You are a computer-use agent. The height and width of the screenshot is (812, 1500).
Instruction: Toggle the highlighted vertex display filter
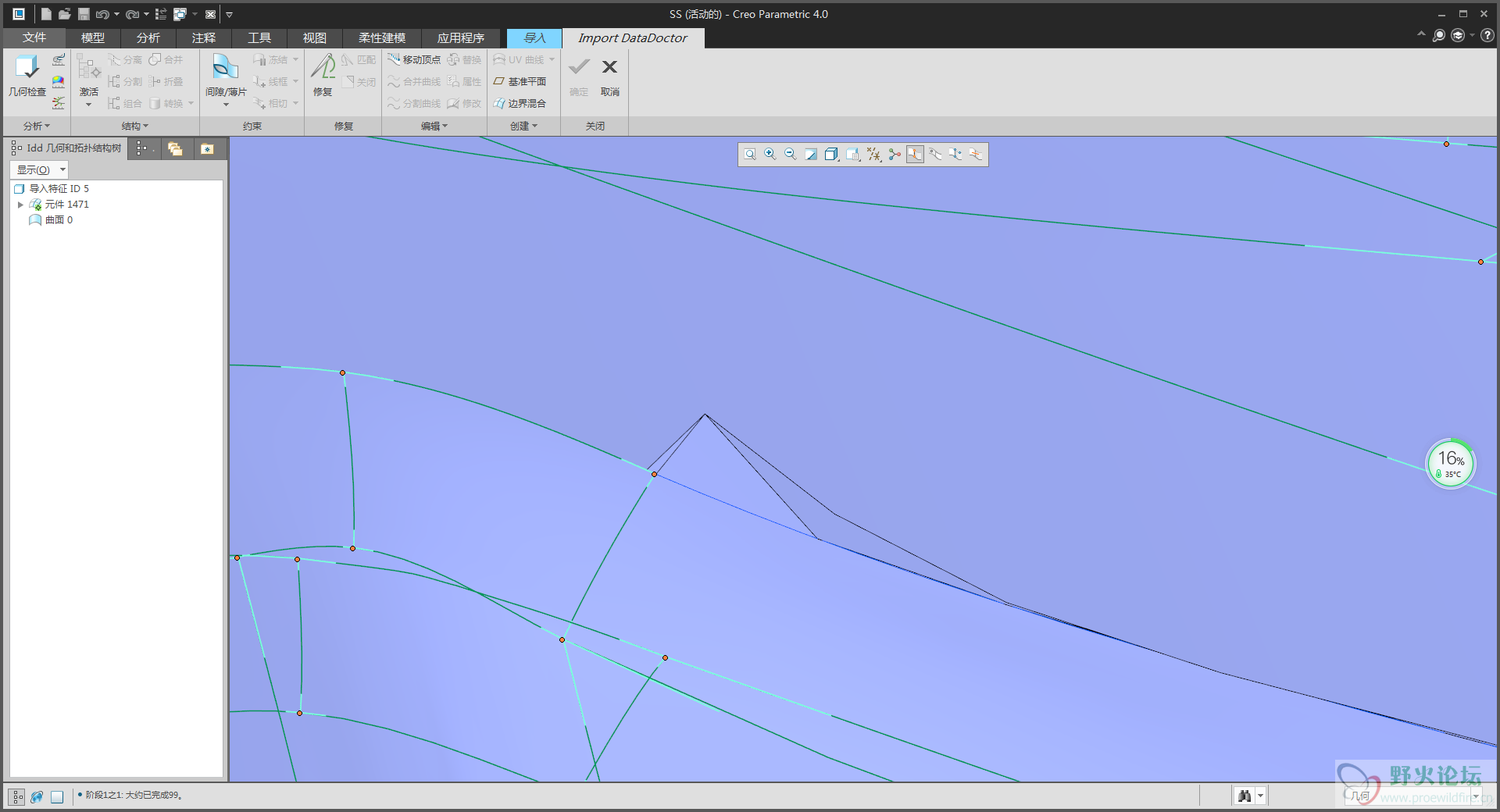pos(915,155)
